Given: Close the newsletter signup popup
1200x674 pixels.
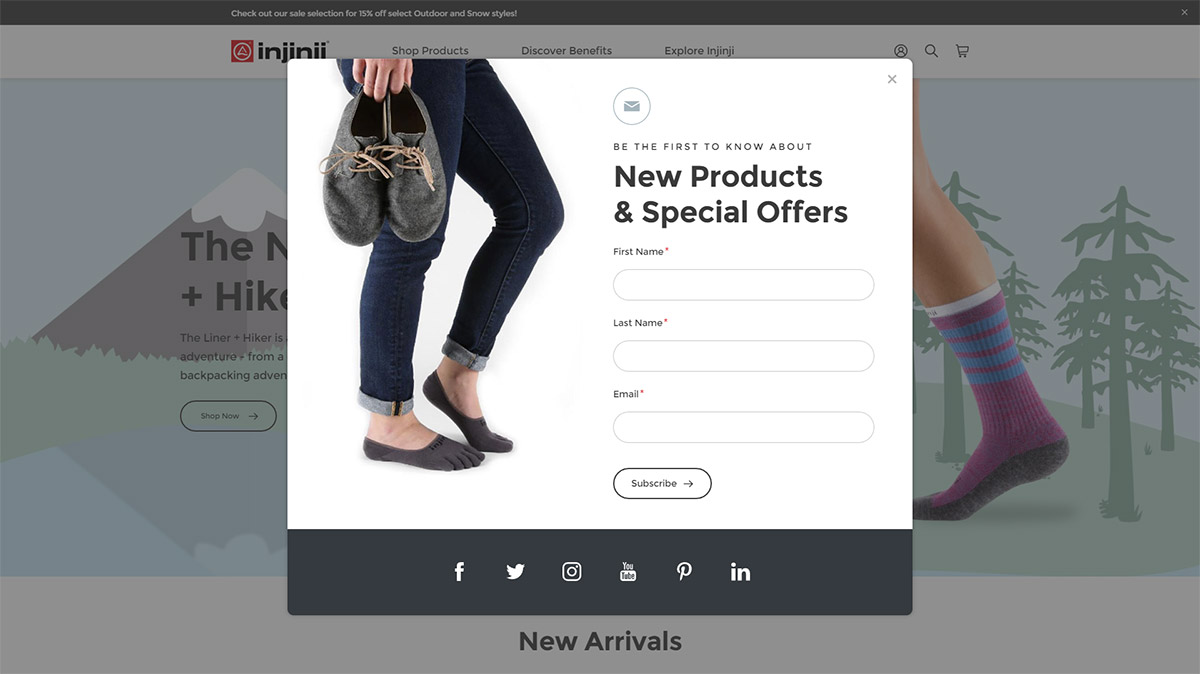Looking at the screenshot, I should (892, 79).
